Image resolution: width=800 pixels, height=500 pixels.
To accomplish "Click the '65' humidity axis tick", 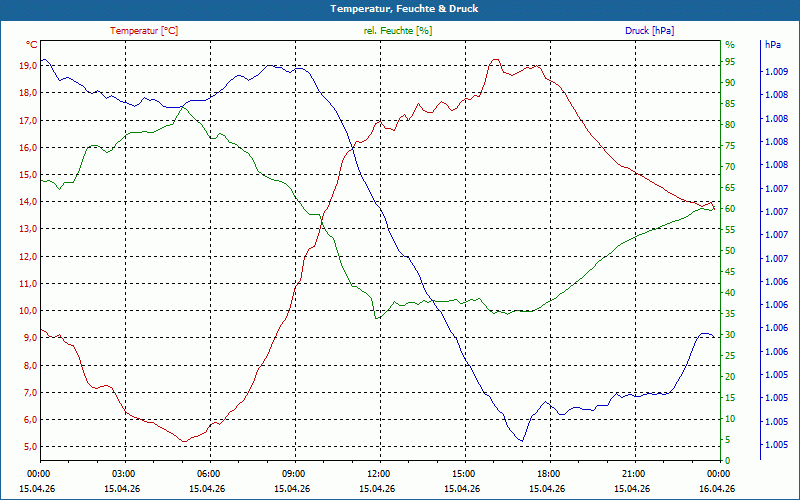I will [730, 188].
